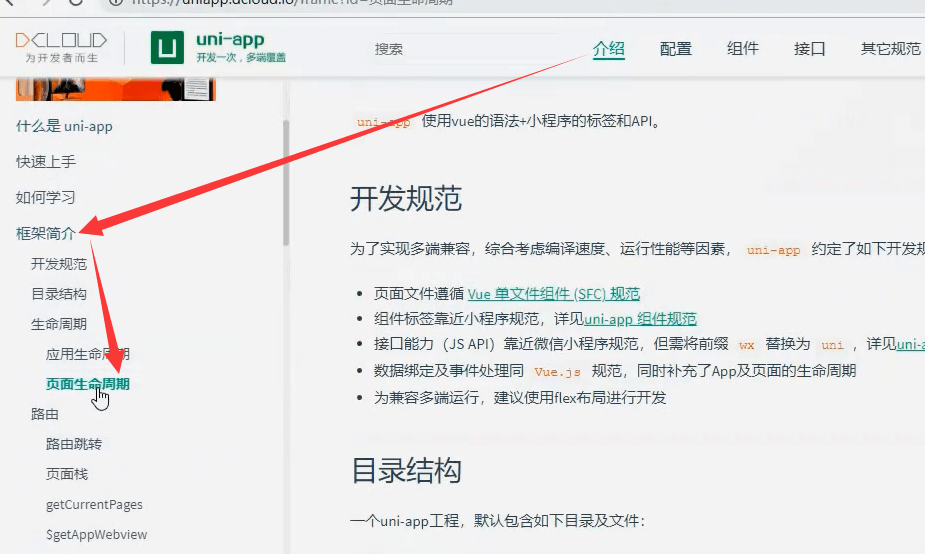925x554 pixels.
Task: Select 快速上手 in the sidebar
Action: point(46,162)
